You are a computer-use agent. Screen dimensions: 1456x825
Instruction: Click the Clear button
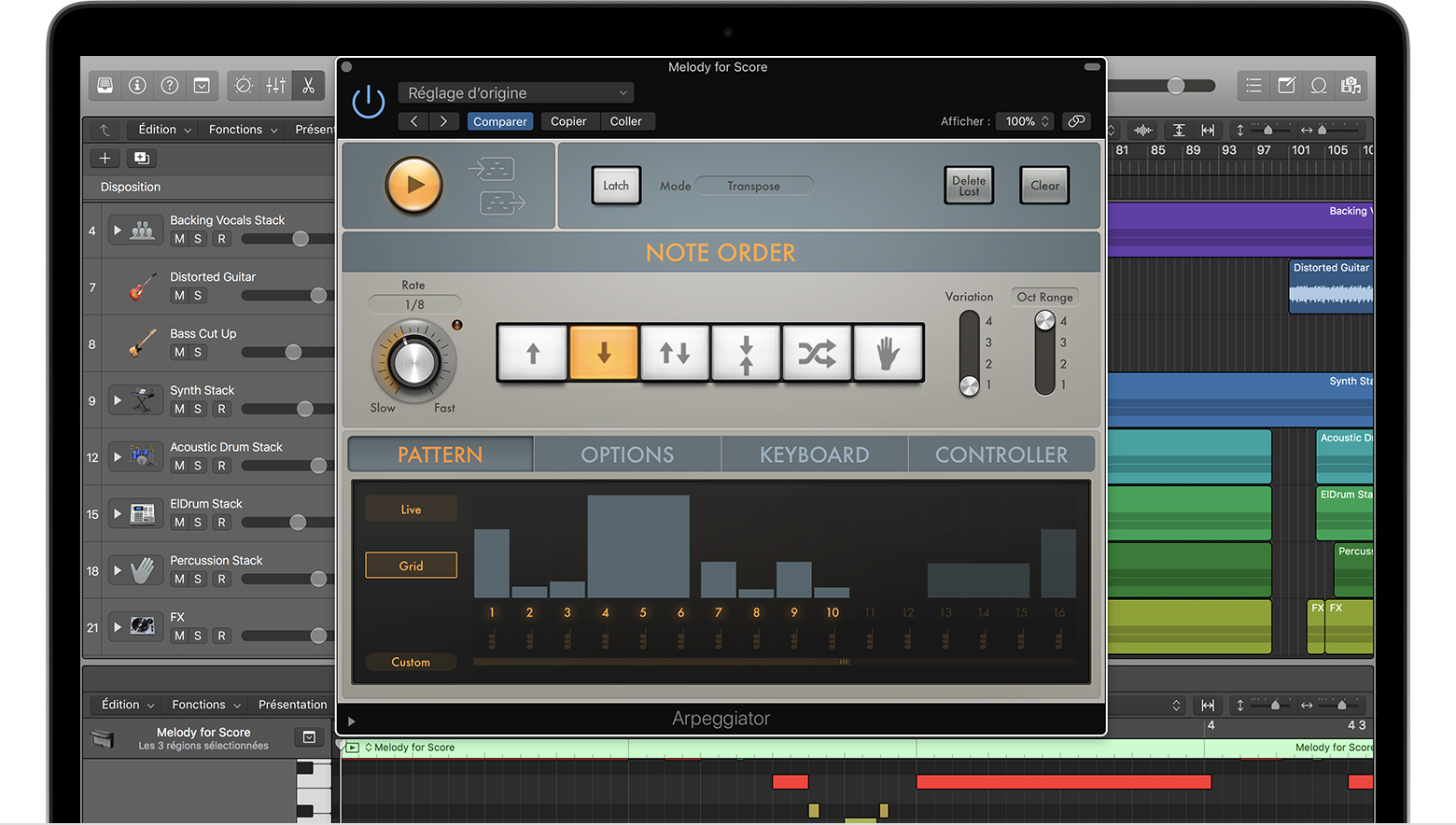click(1044, 186)
